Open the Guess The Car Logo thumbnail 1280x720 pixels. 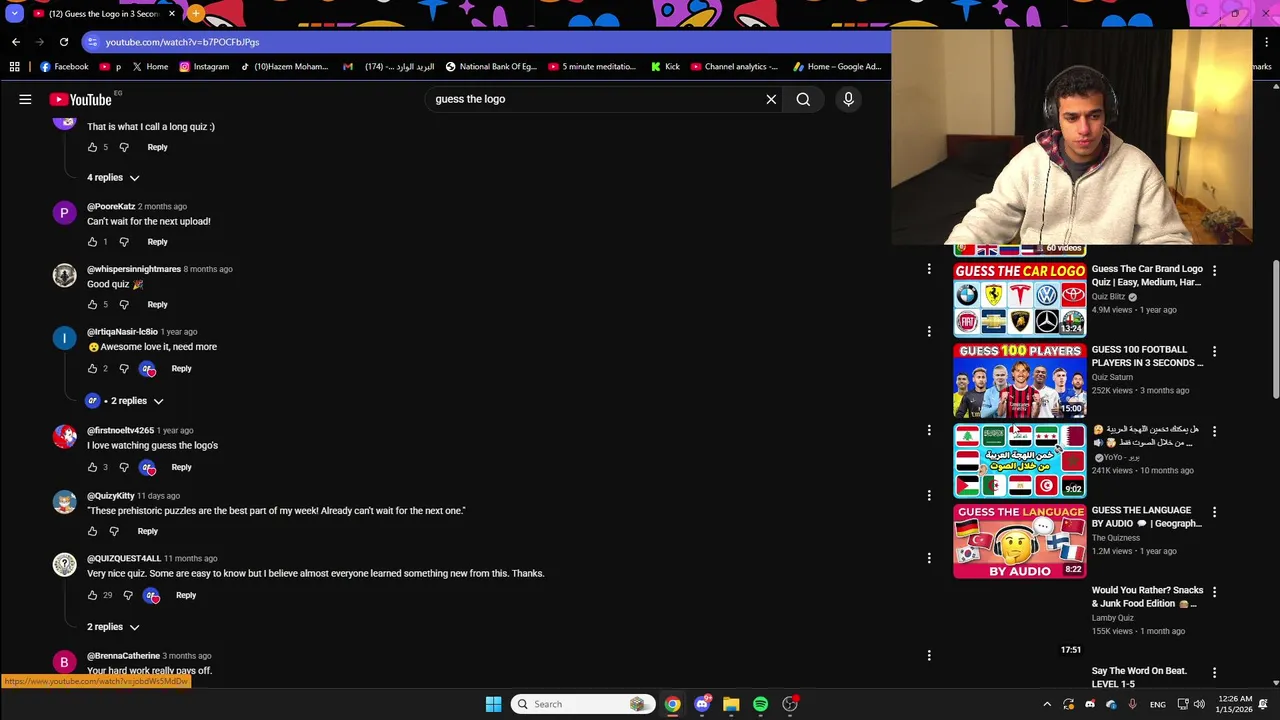click(1019, 300)
